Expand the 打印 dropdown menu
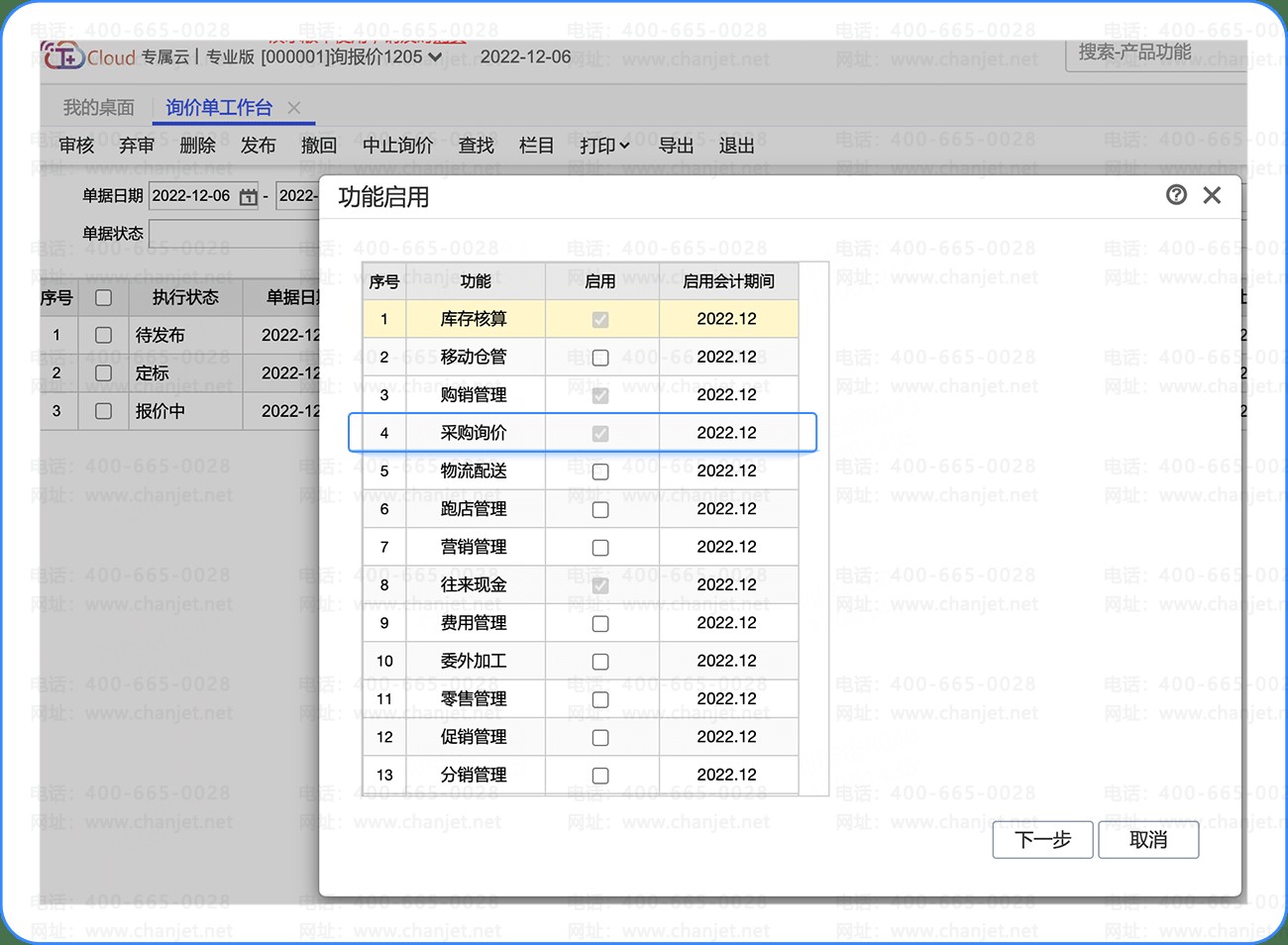Image resolution: width=1288 pixels, height=945 pixels. coord(604,146)
